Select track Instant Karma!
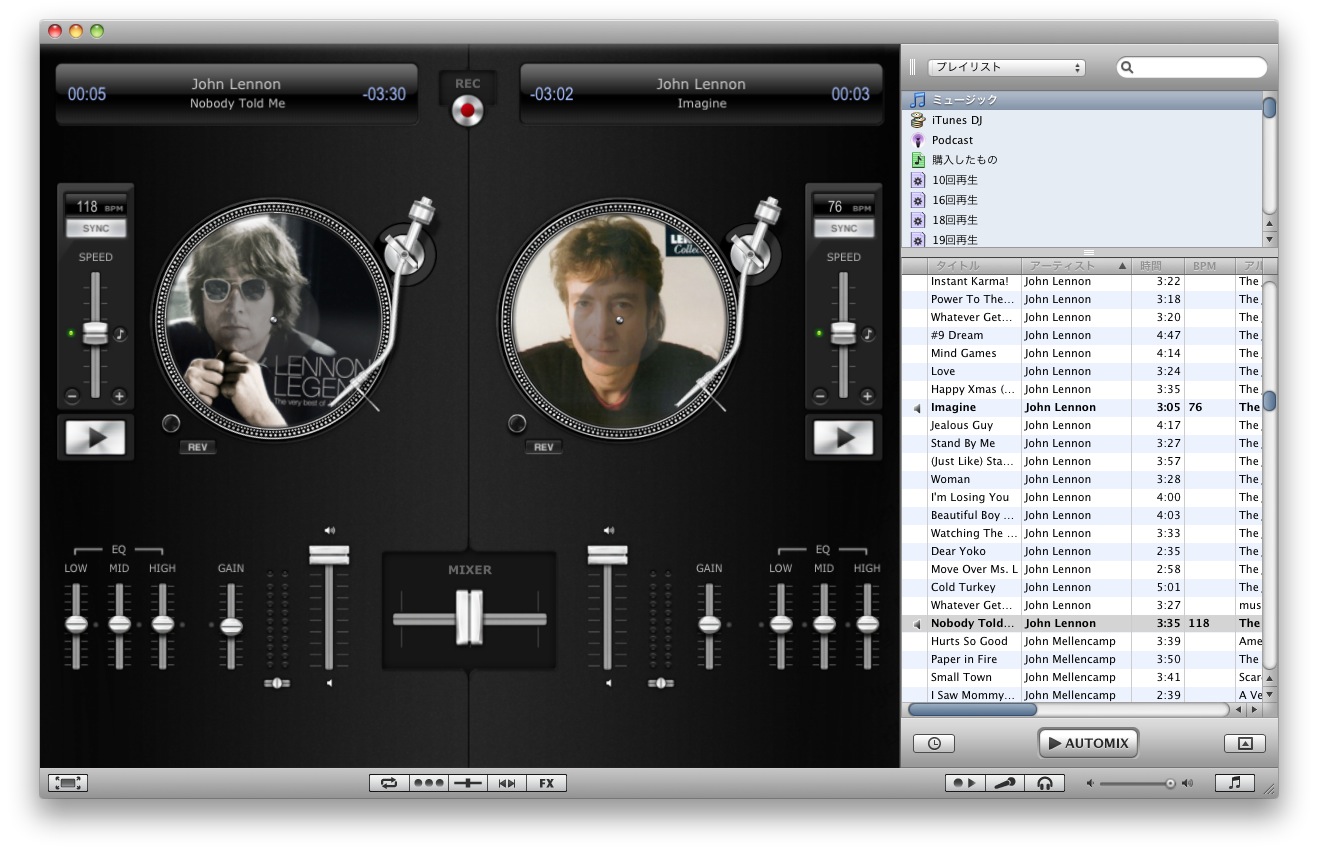Viewport: 1318px width, 858px height. click(x=1082, y=281)
